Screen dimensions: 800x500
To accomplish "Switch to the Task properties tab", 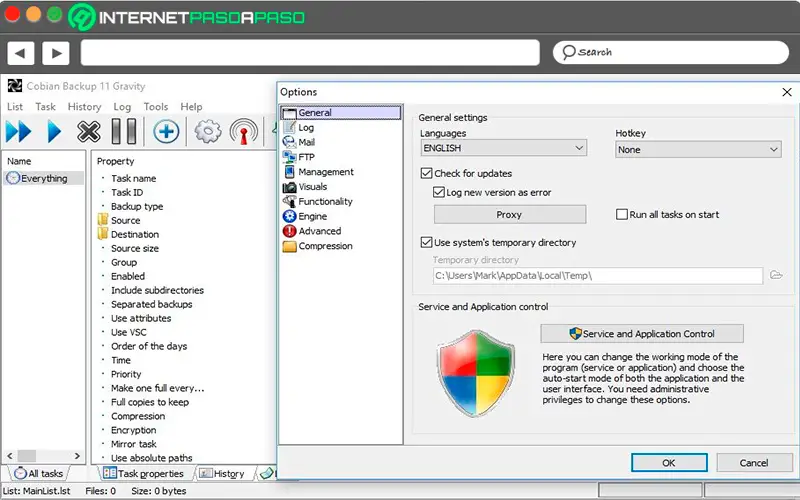I will (x=143, y=473).
